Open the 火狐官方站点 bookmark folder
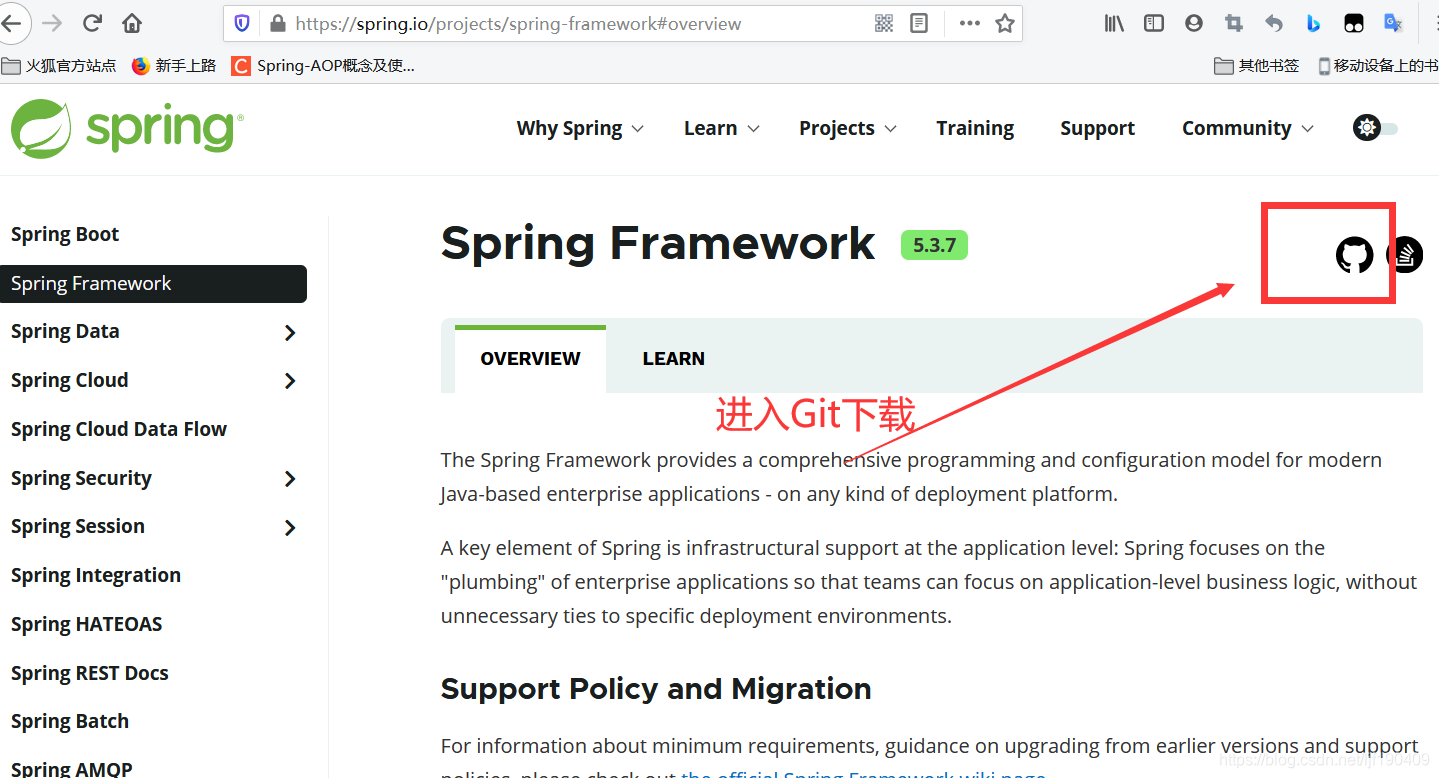Screen dimensions: 1439x778 pos(59,66)
